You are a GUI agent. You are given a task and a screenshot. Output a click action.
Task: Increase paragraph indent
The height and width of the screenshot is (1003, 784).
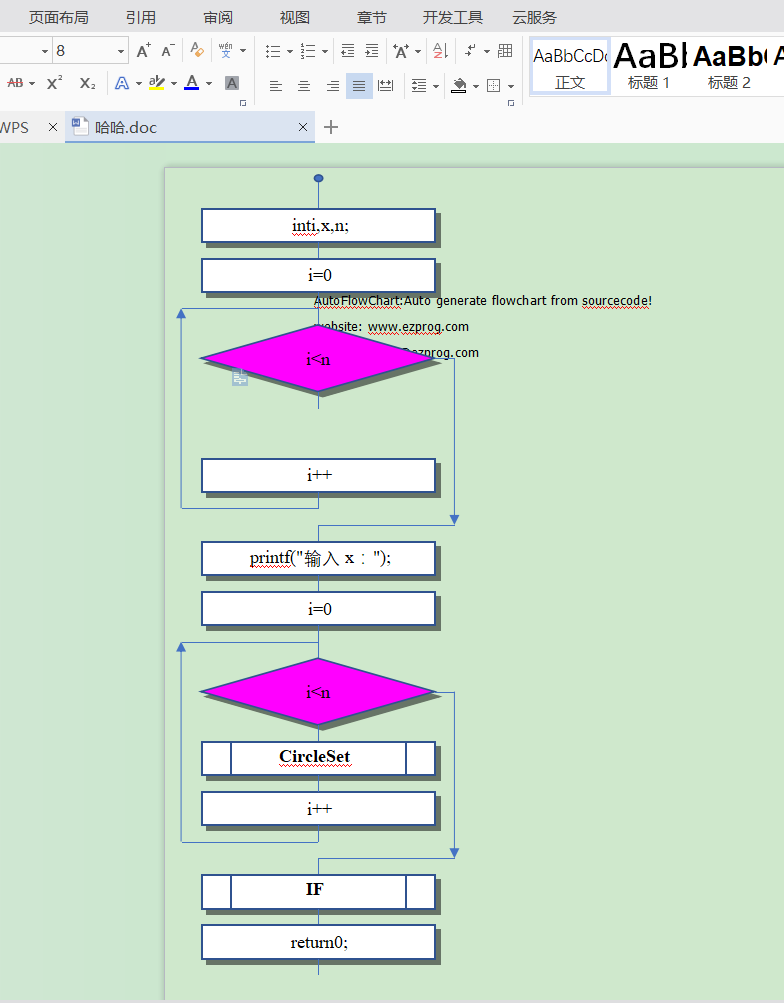click(372, 51)
